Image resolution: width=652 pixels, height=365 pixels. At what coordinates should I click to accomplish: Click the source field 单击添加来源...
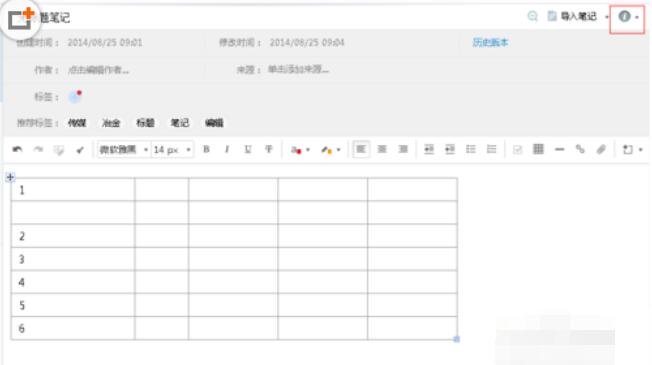pos(299,69)
